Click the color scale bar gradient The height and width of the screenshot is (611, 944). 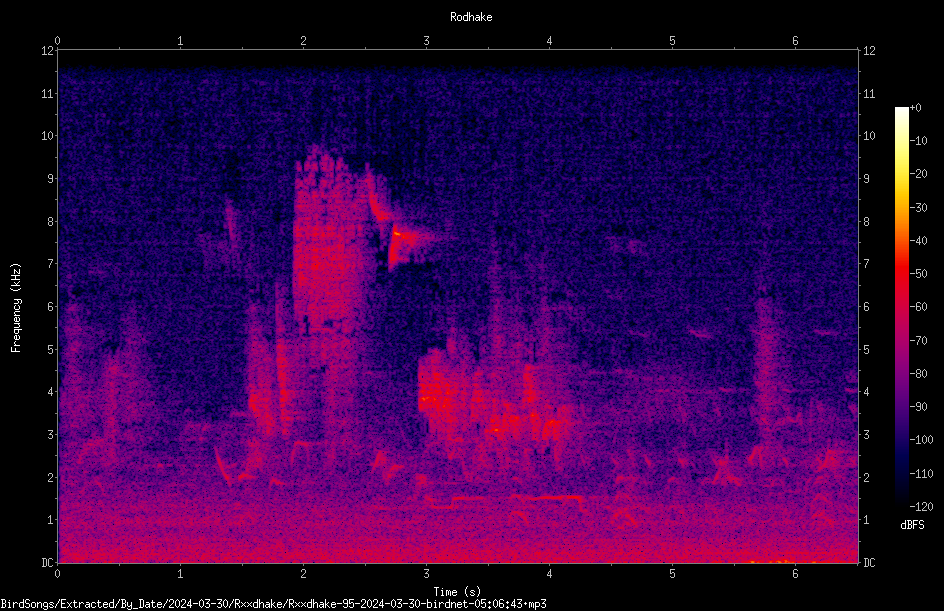click(901, 306)
